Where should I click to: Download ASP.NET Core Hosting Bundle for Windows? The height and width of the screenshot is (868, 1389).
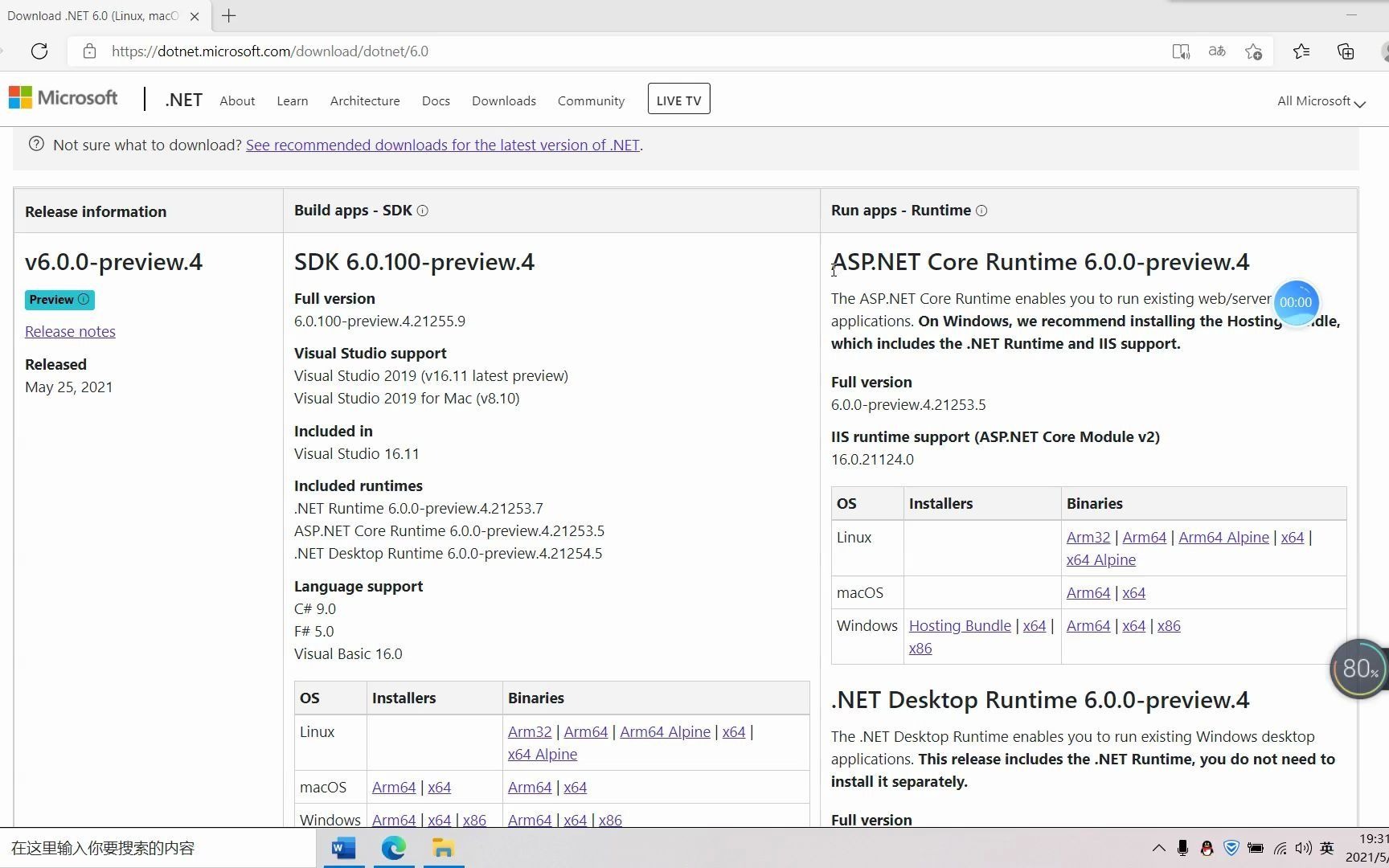pyautogui.click(x=960, y=625)
